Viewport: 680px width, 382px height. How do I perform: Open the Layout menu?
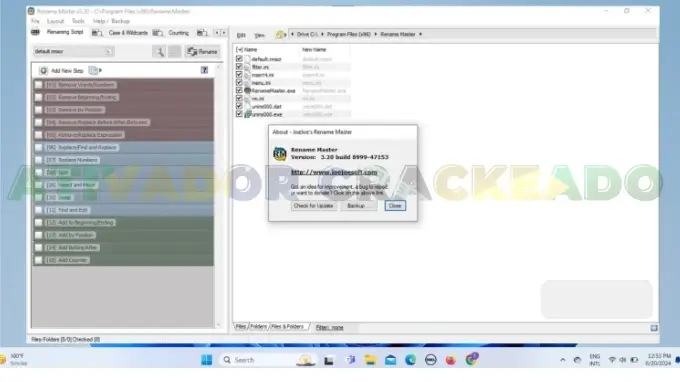pyautogui.click(x=55, y=21)
